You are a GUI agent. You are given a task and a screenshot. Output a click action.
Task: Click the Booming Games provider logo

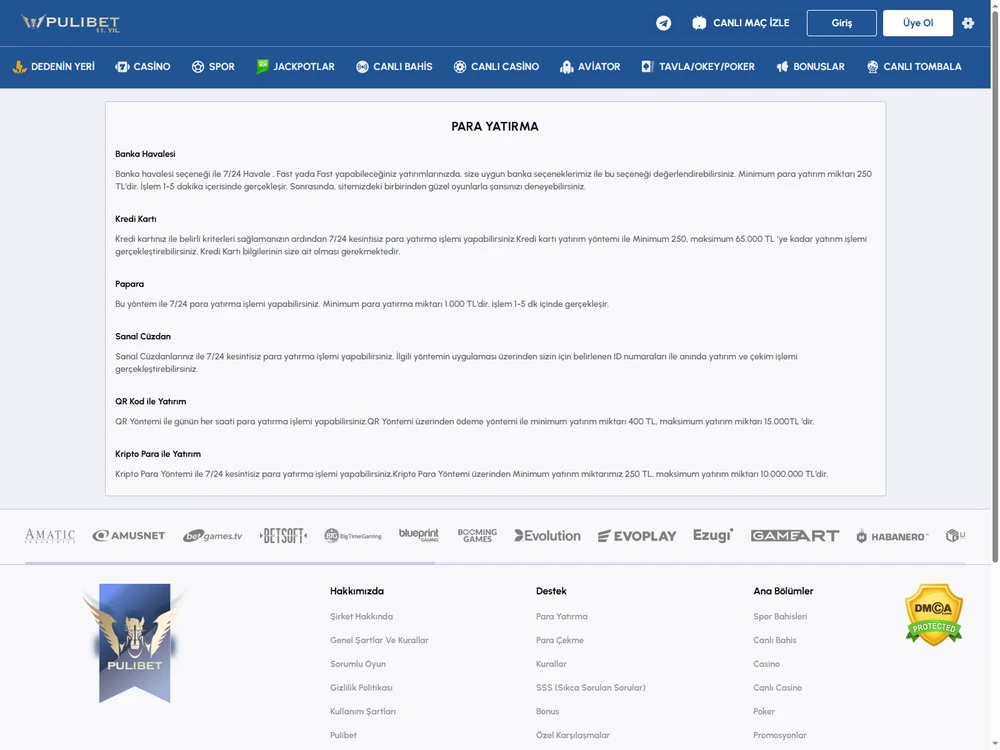pyautogui.click(x=477, y=536)
